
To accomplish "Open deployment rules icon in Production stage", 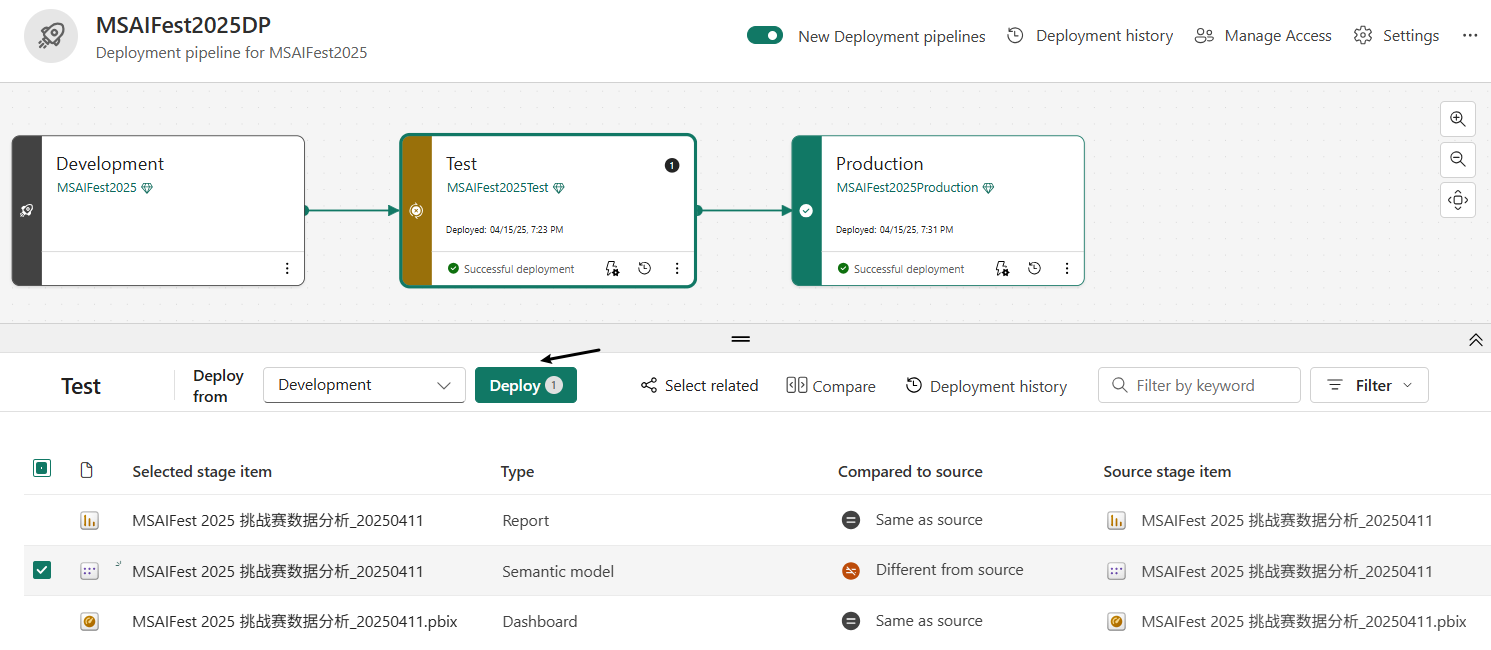I will (x=1002, y=269).
